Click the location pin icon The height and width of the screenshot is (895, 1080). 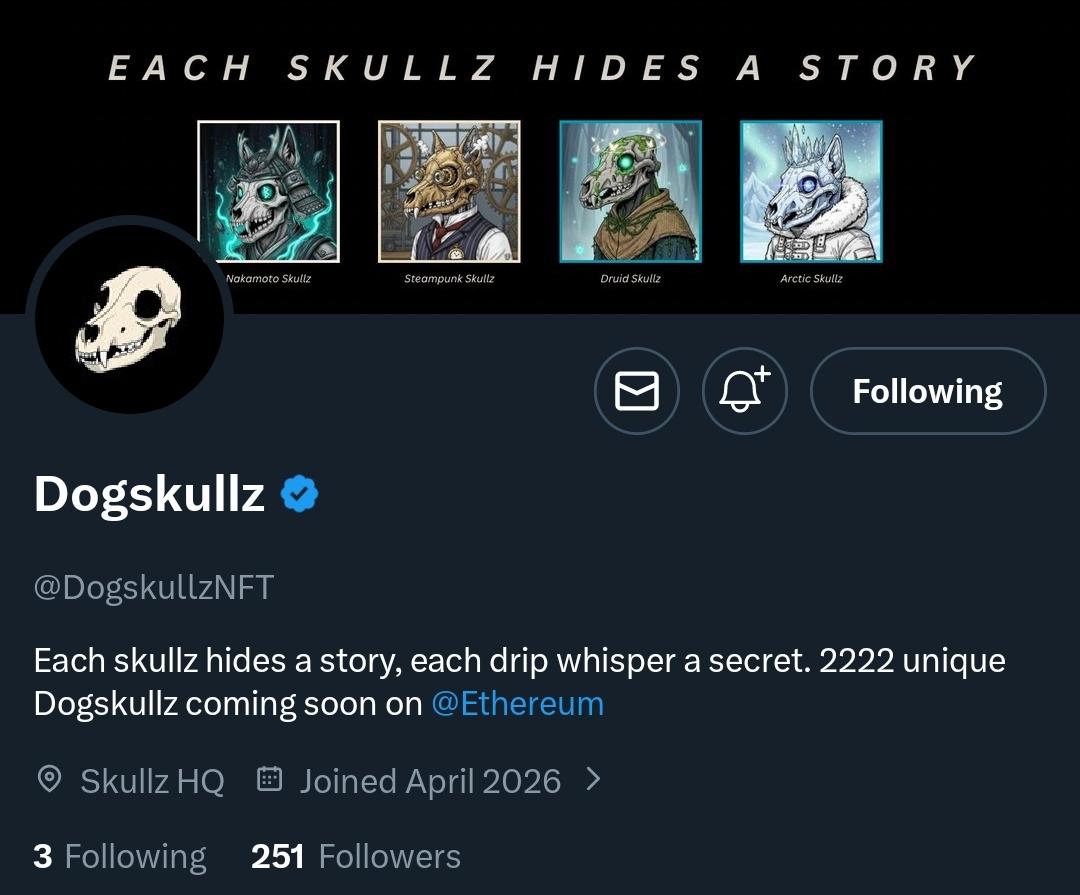49,780
